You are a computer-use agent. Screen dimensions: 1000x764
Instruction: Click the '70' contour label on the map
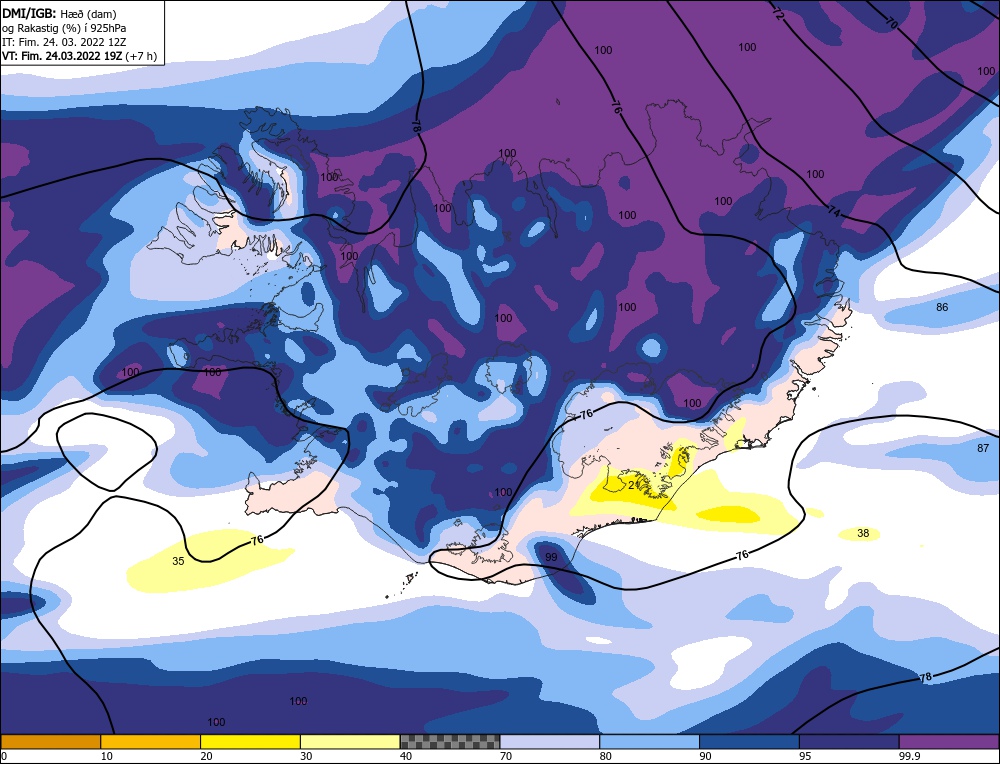pos(892,22)
